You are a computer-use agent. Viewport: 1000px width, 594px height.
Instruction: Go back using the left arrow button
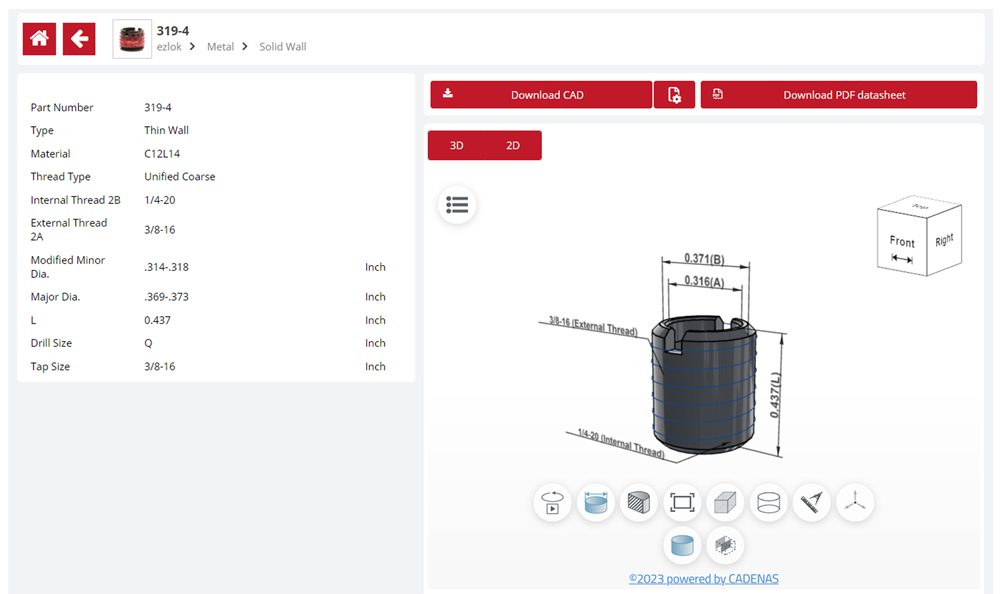coord(79,39)
